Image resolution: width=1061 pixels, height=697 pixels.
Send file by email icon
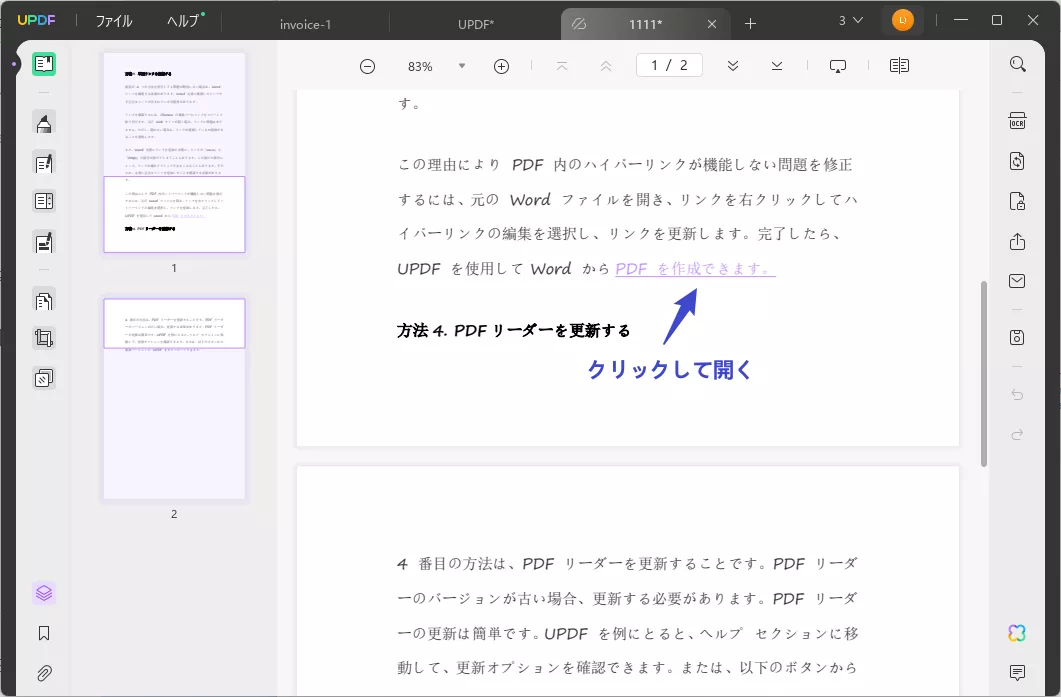[x=1017, y=281]
